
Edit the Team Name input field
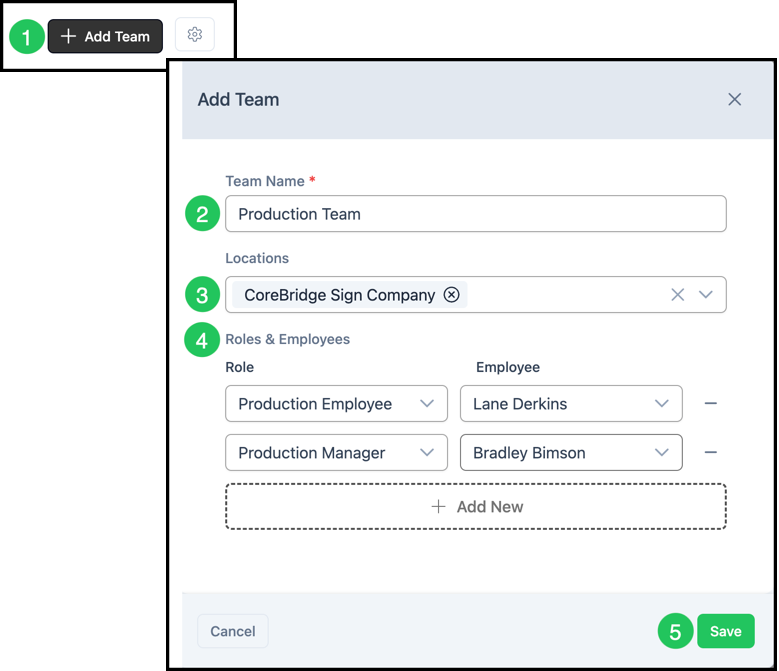pos(475,214)
